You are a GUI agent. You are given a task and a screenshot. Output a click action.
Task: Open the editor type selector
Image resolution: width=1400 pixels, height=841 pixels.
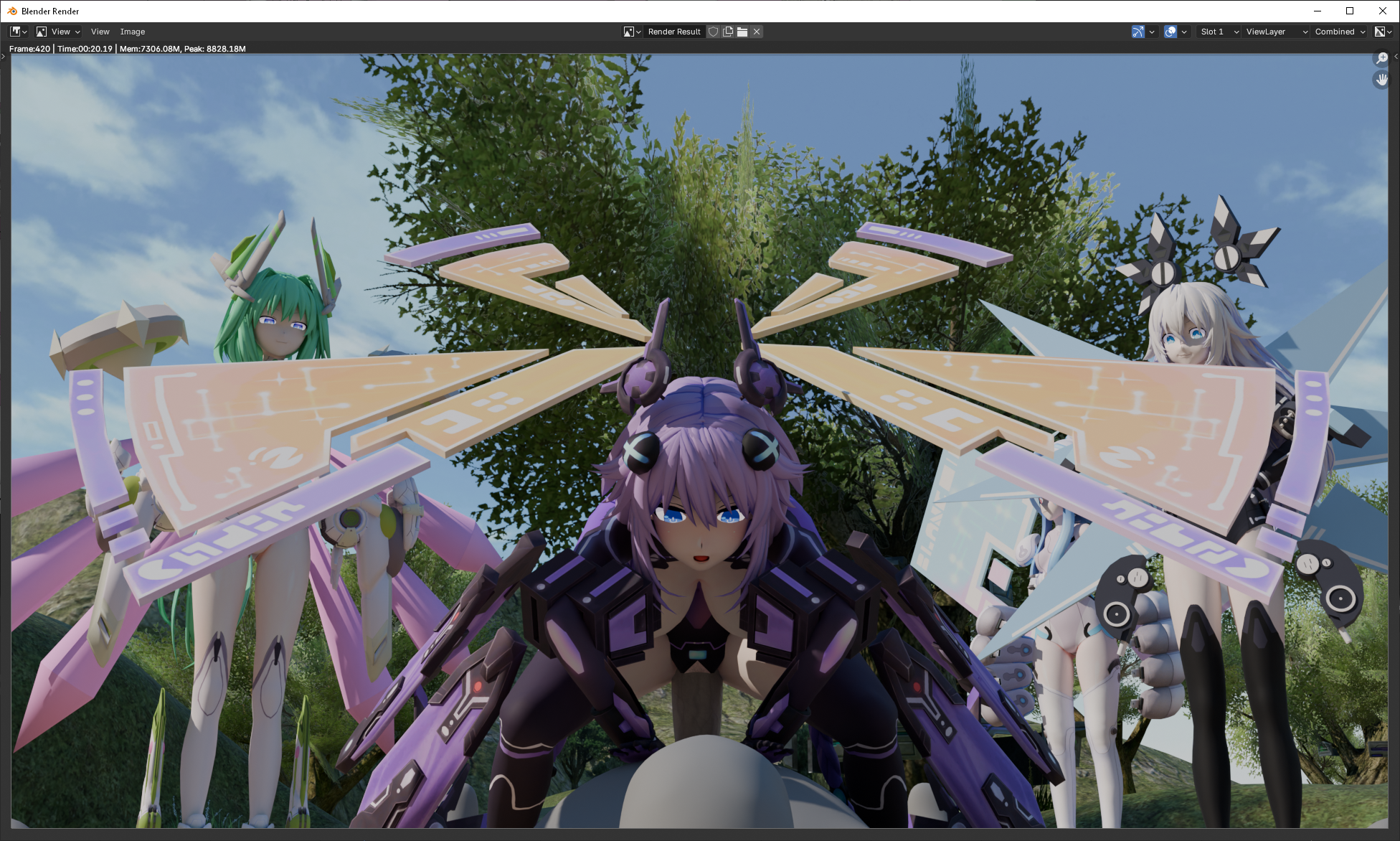(19, 32)
